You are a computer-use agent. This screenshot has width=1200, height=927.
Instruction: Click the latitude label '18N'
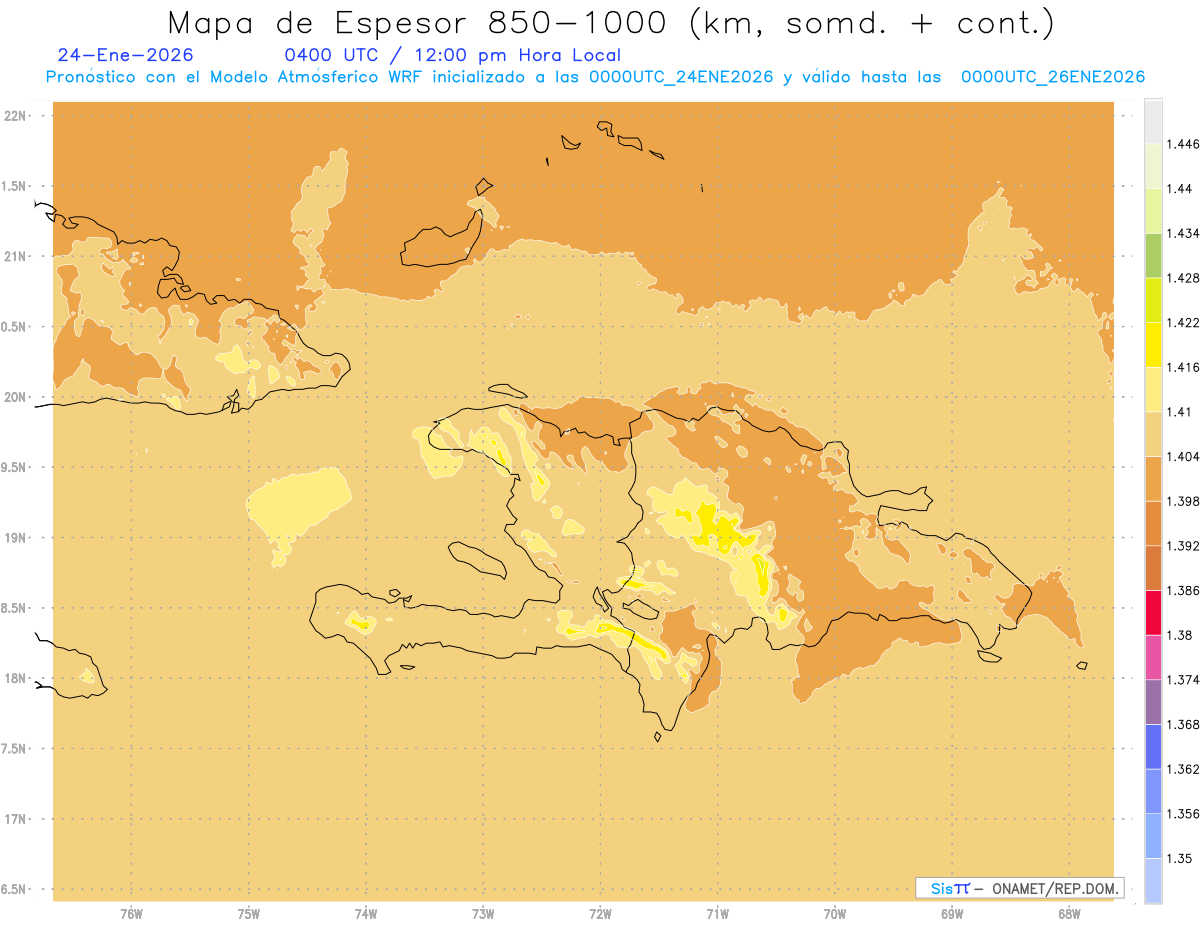(x=15, y=679)
